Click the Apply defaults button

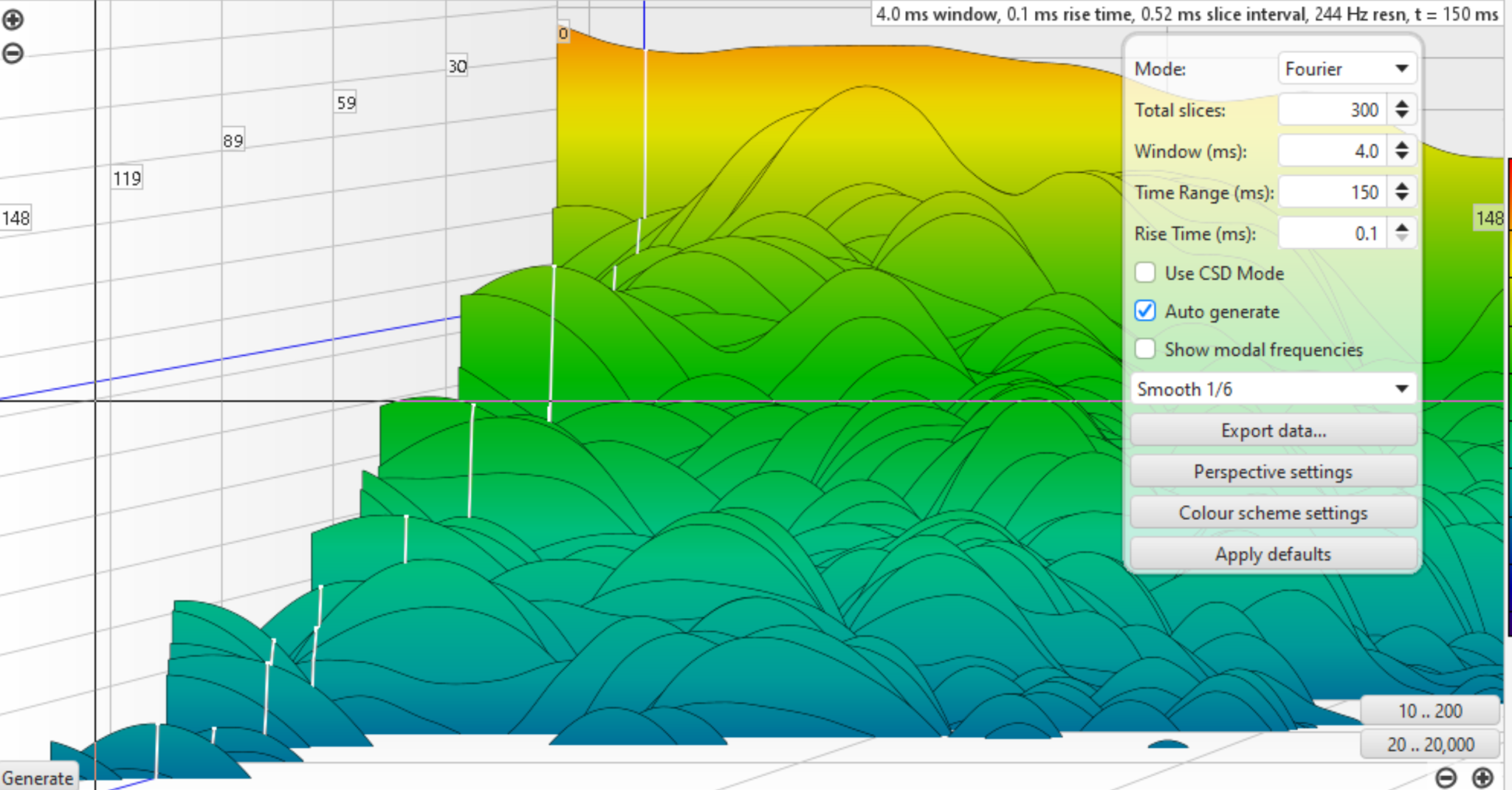click(1273, 554)
